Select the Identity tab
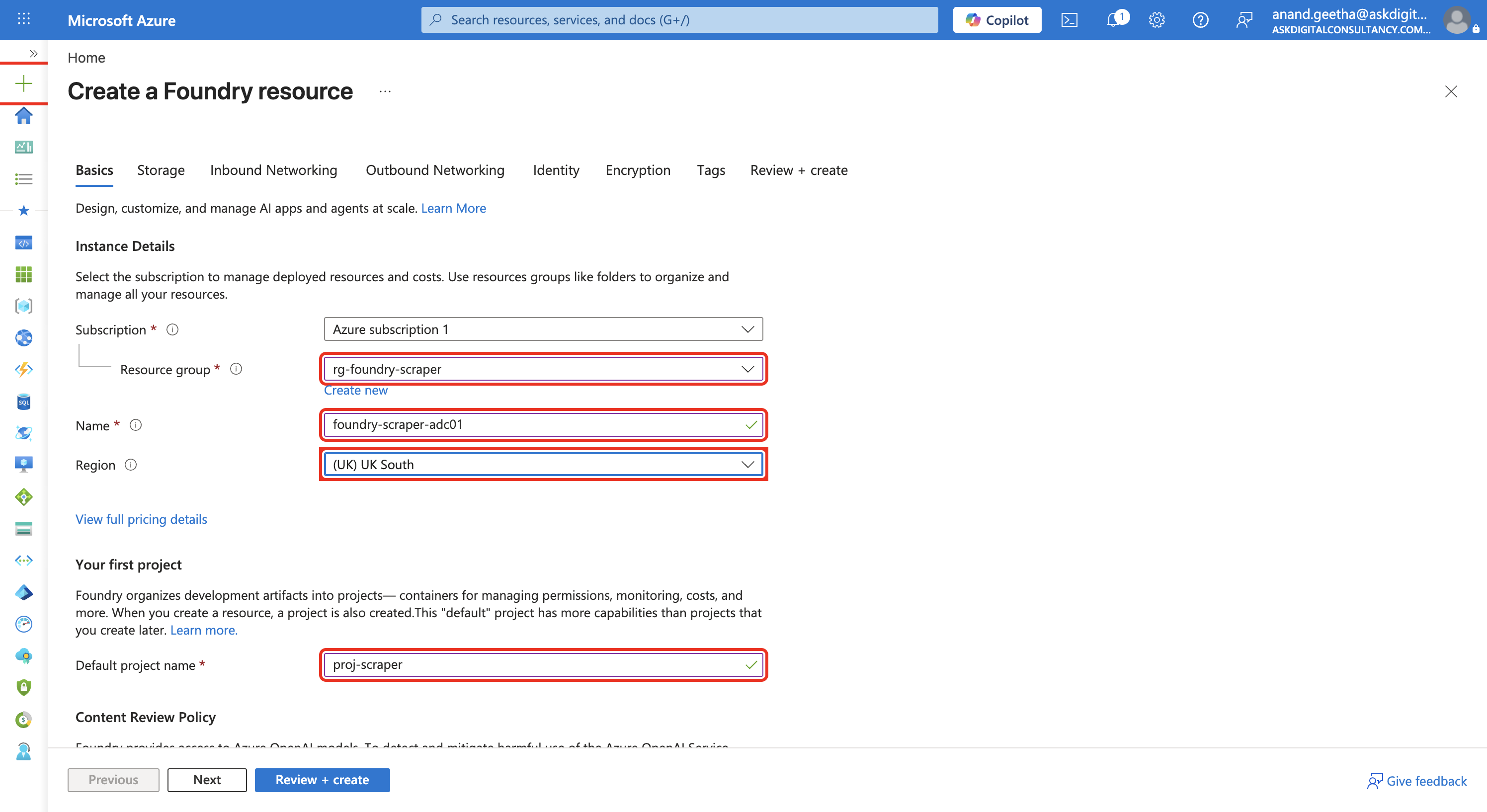Image resolution: width=1487 pixels, height=812 pixels. pos(556,170)
